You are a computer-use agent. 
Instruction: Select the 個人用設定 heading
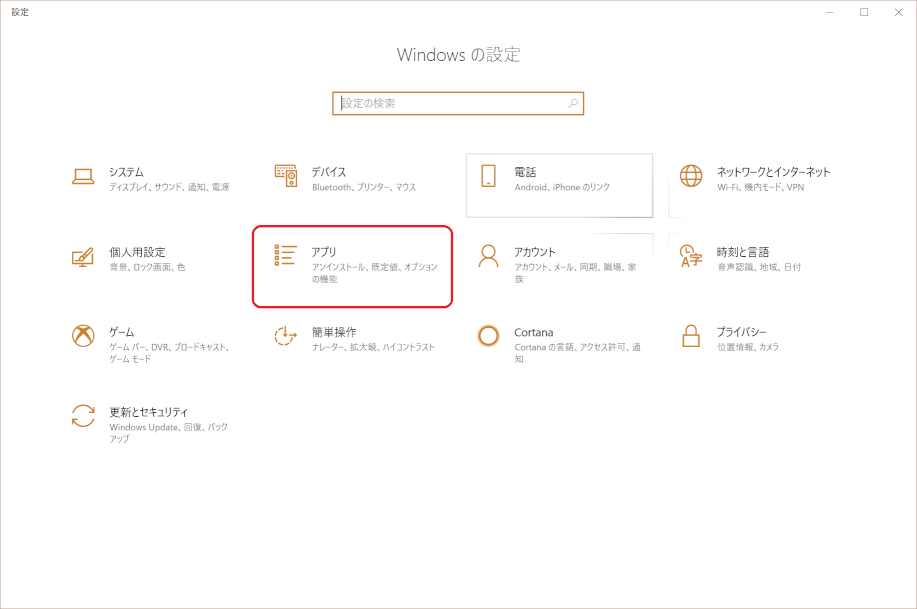(137, 252)
